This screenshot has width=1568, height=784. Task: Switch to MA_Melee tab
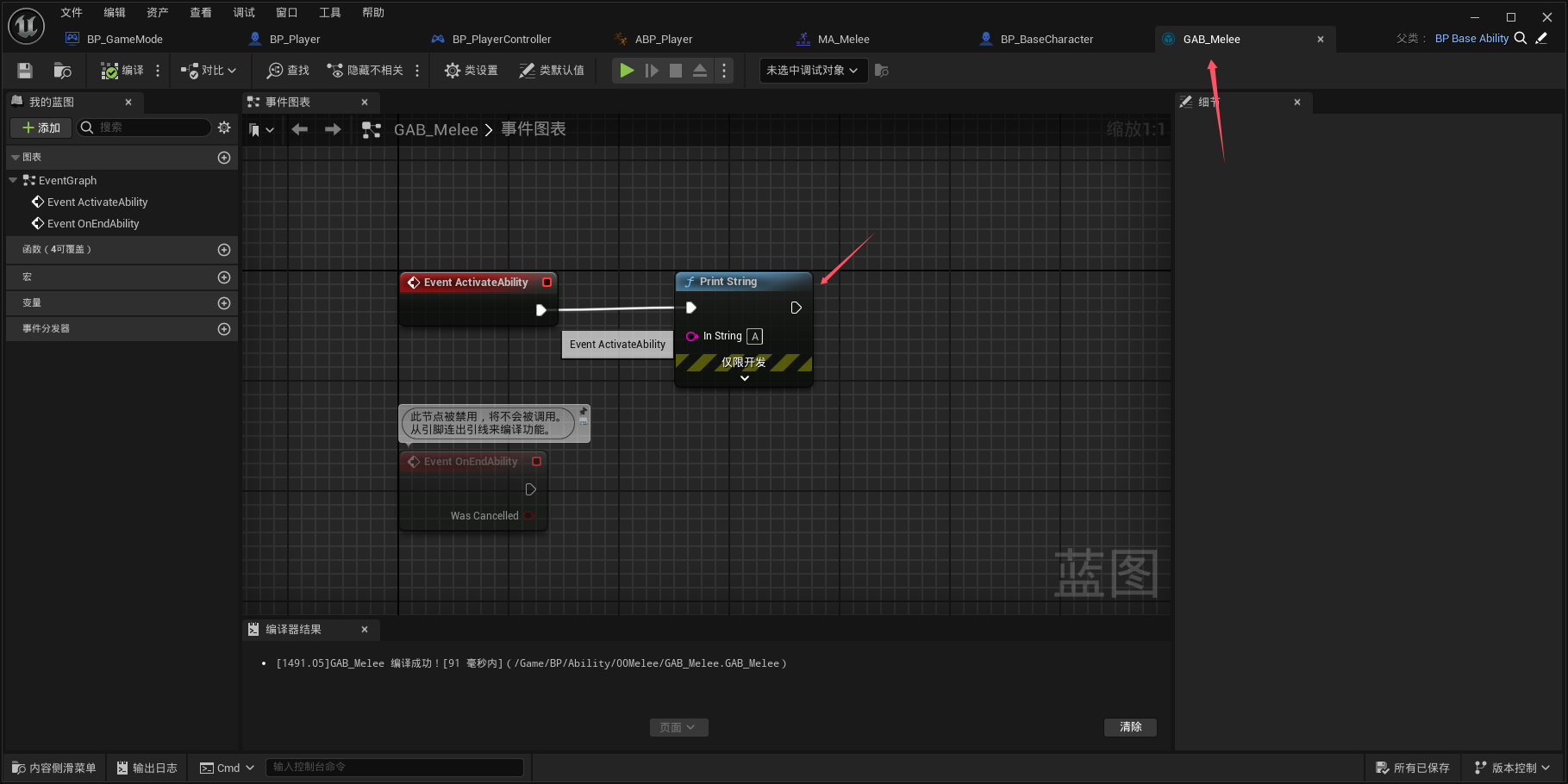click(843, 39)
